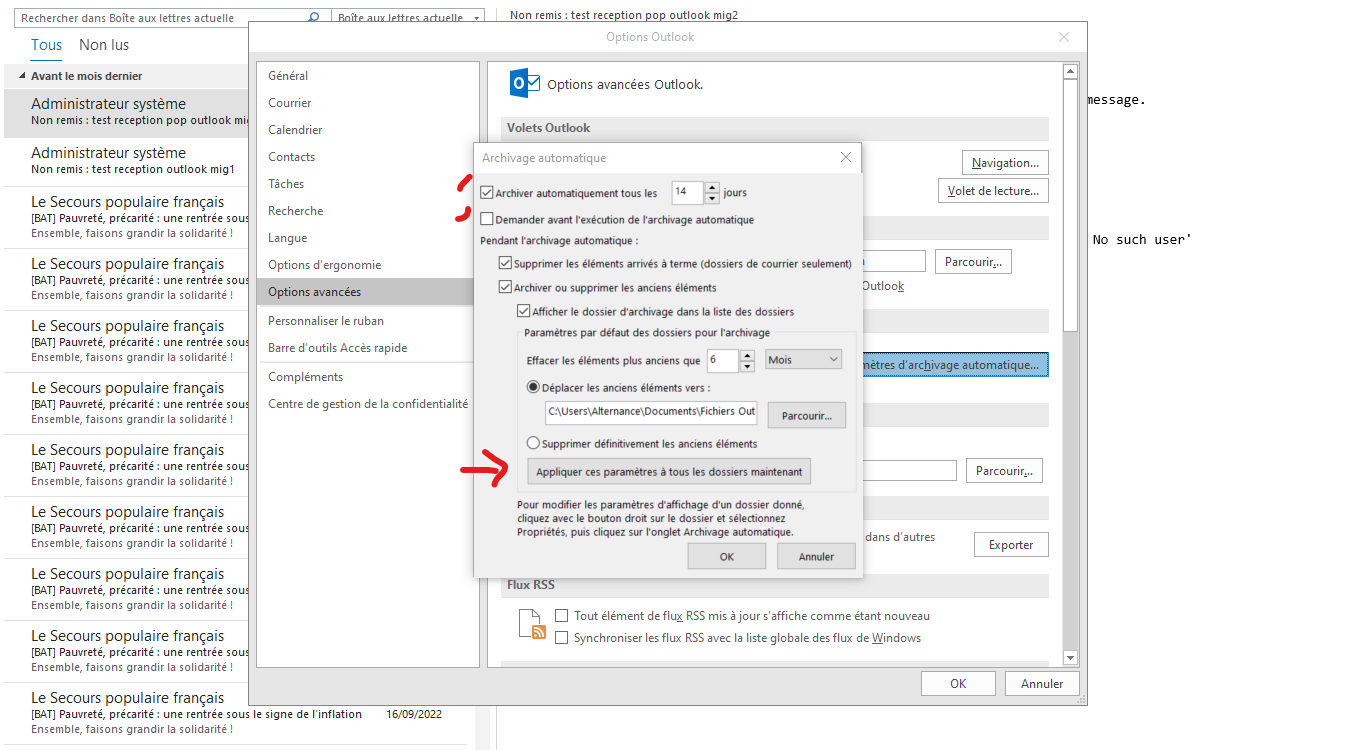Increase the archive days spinner value
1361x750 pixels.
[712, 187]
